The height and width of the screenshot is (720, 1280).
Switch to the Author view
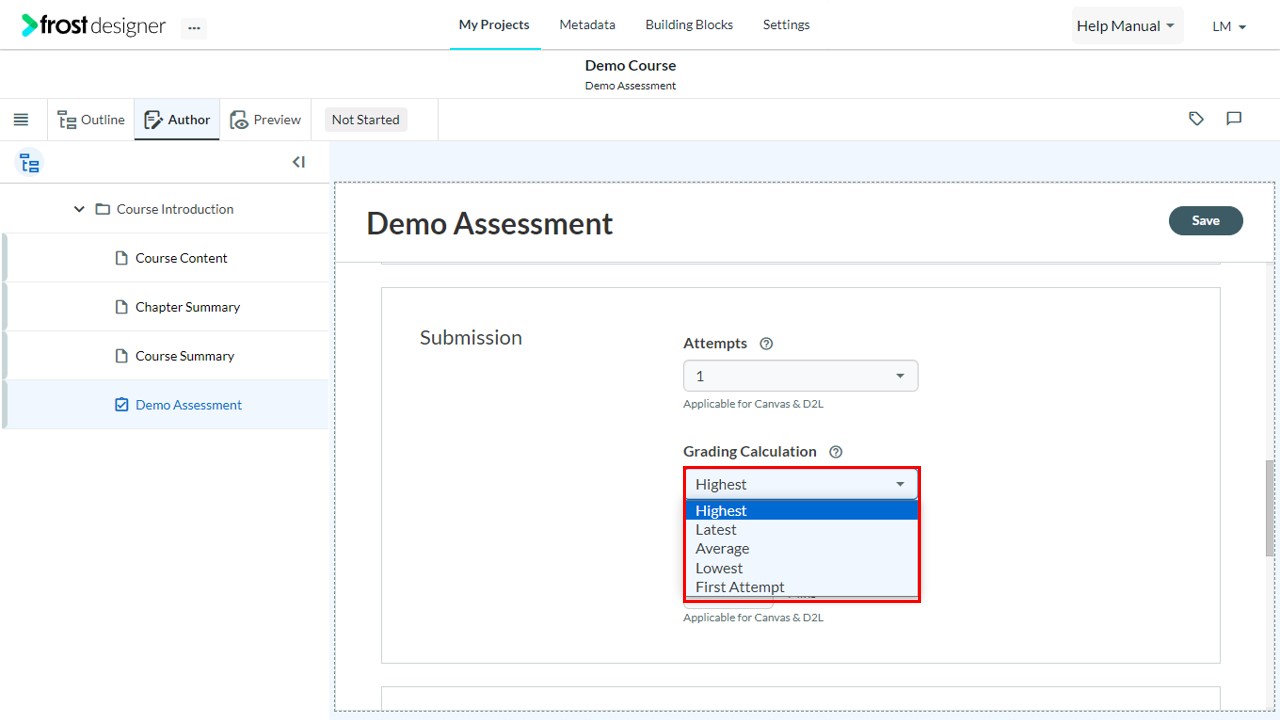(177, 120)
